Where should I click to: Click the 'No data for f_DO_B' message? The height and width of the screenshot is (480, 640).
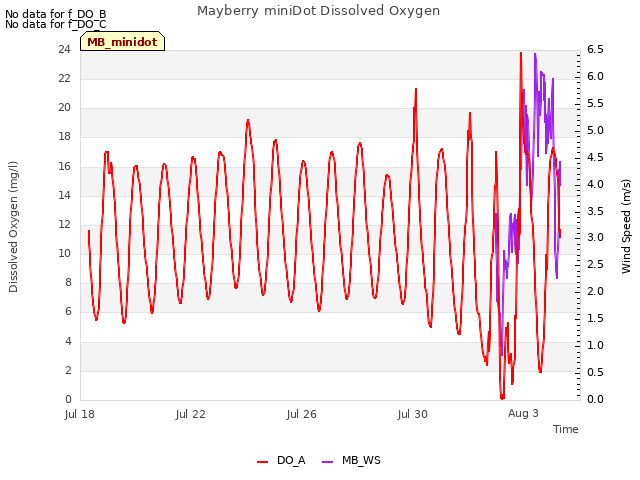pos(56,14)
